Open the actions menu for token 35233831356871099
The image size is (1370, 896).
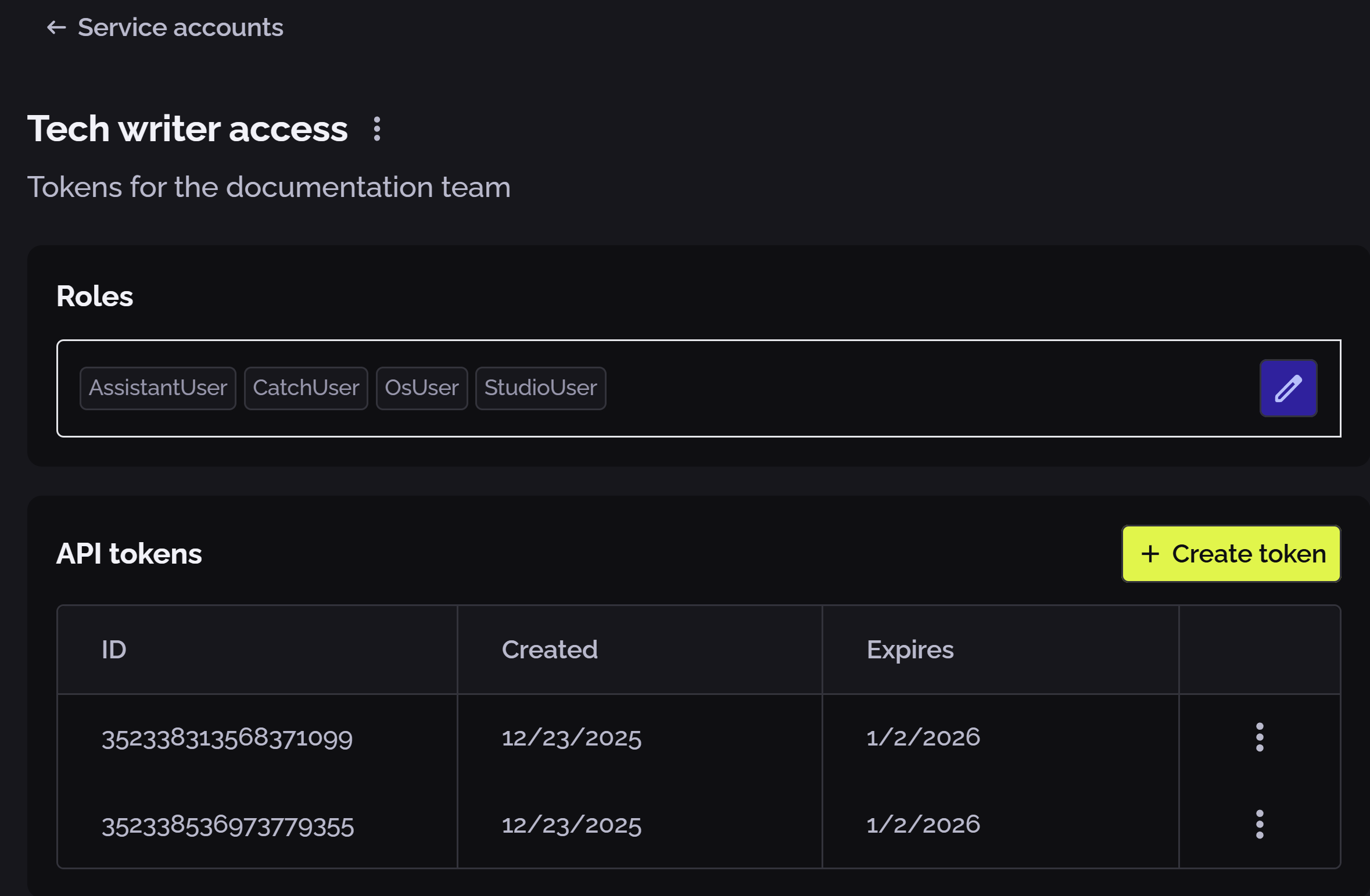point(1258,738)
